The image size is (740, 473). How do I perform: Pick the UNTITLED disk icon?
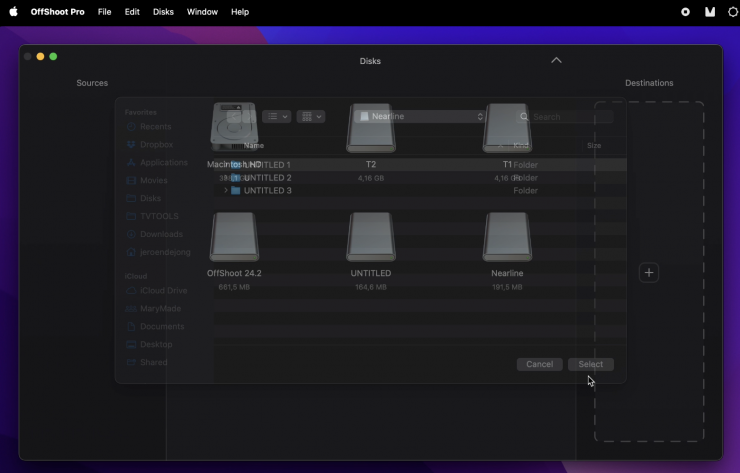coord(370,237)
